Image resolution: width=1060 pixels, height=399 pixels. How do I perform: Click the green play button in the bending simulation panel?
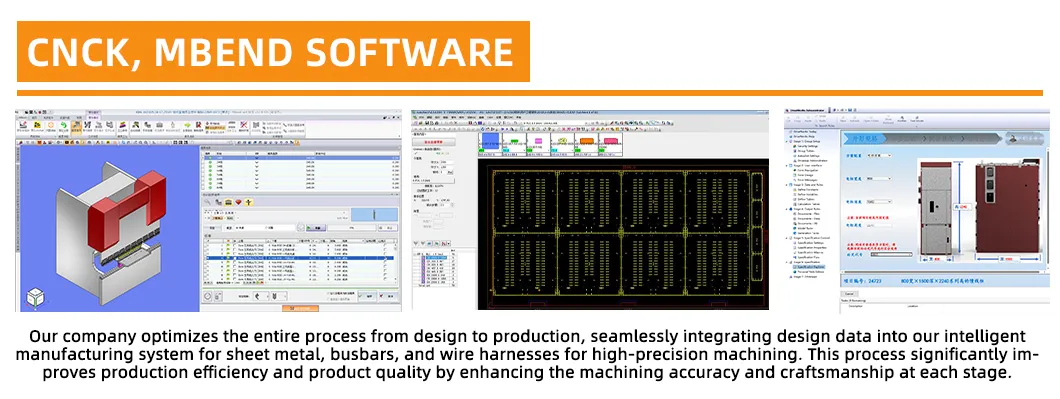pos(316,228)
